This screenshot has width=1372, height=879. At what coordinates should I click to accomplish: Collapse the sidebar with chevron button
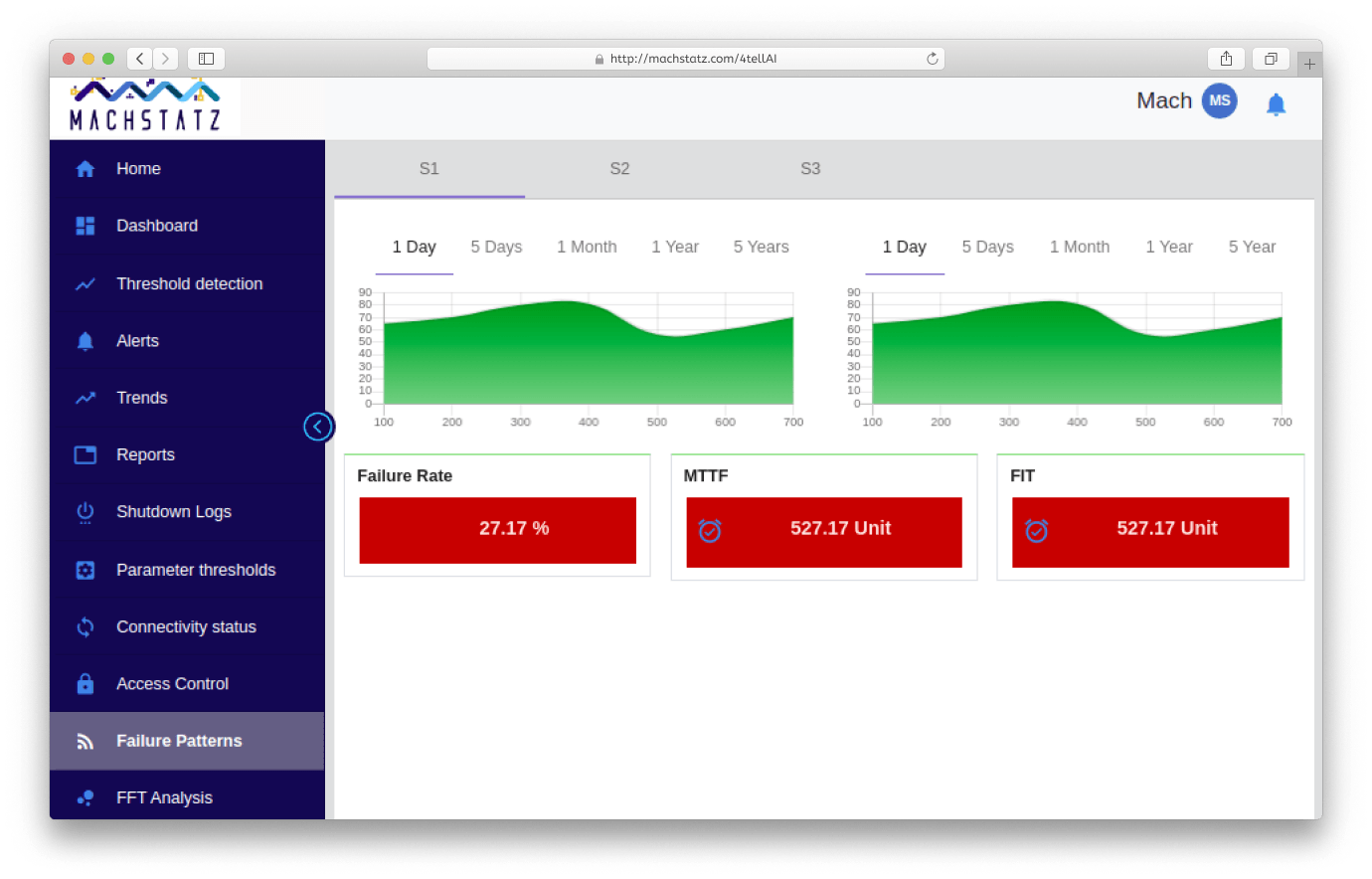(318, 427)
